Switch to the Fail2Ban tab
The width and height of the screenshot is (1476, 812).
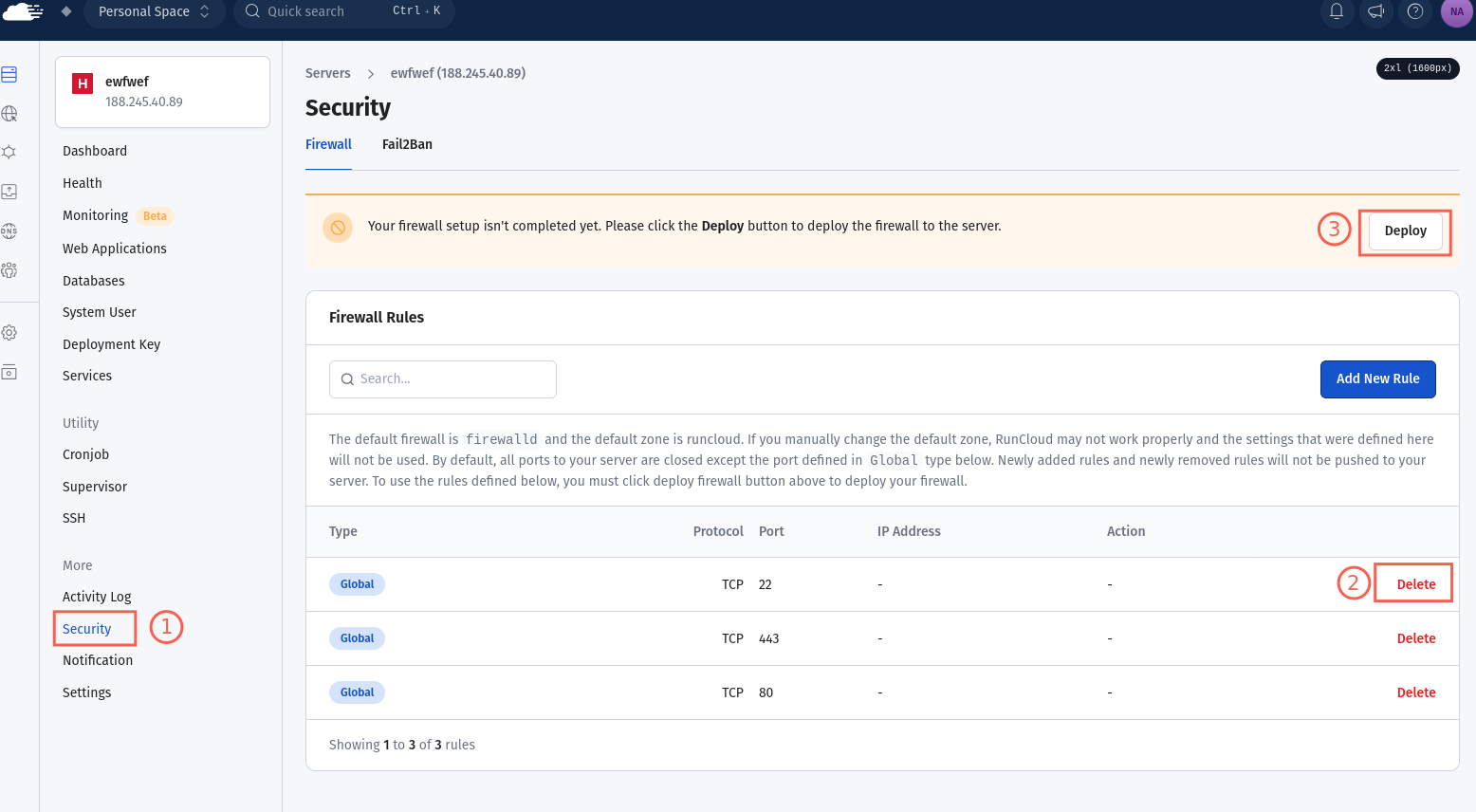click(x=407, y=144)
